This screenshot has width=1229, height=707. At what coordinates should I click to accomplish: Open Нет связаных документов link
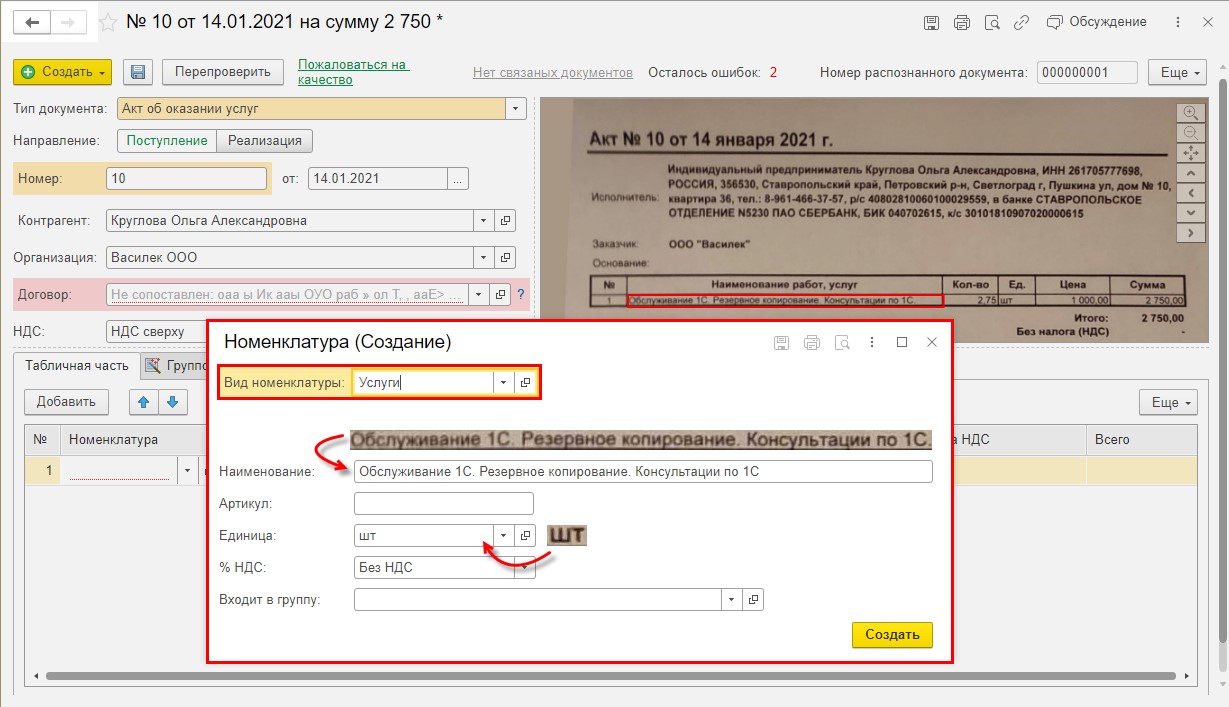point(553,72)
